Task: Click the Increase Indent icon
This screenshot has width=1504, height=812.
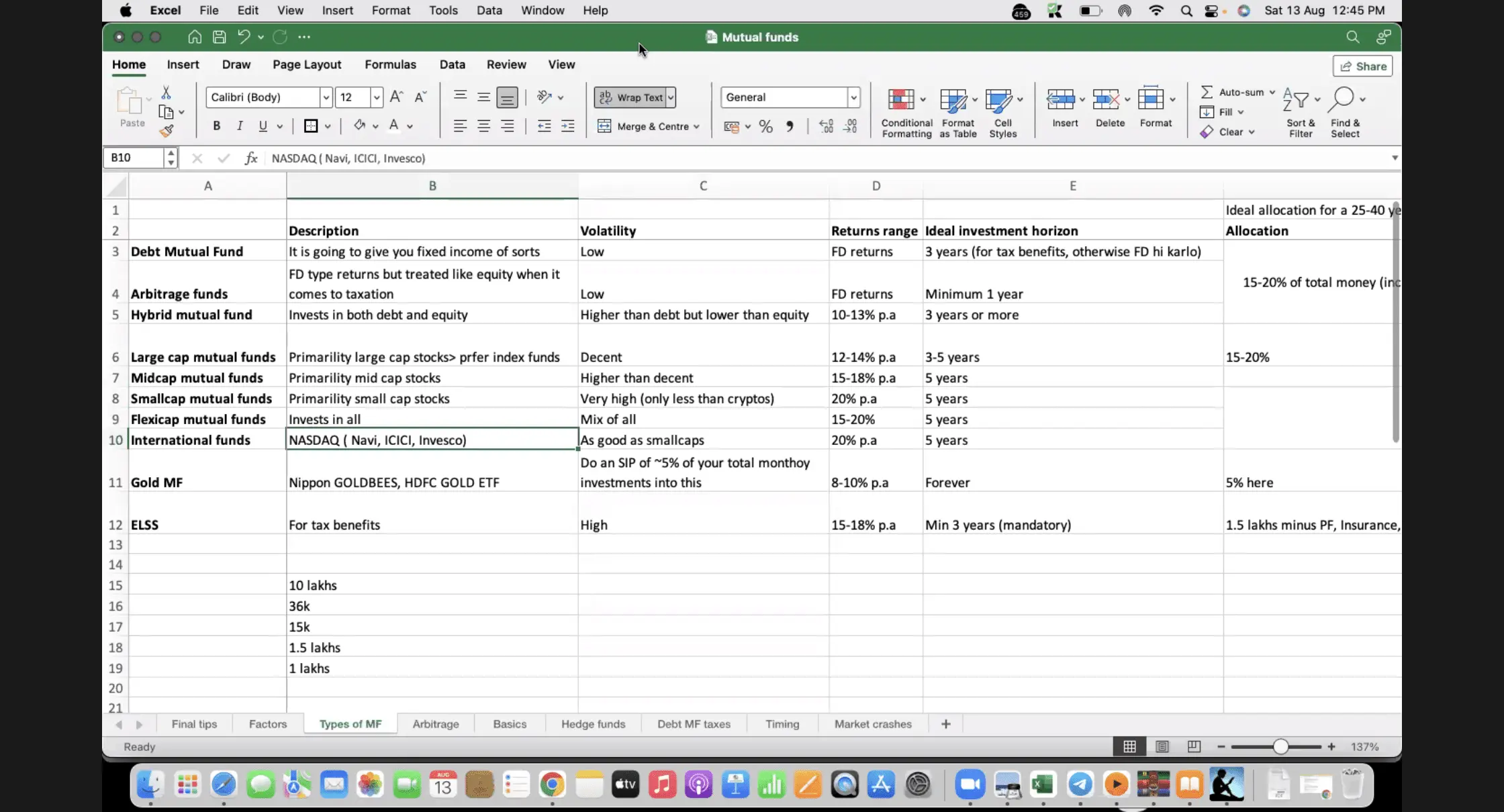Action: pos(567,126)
